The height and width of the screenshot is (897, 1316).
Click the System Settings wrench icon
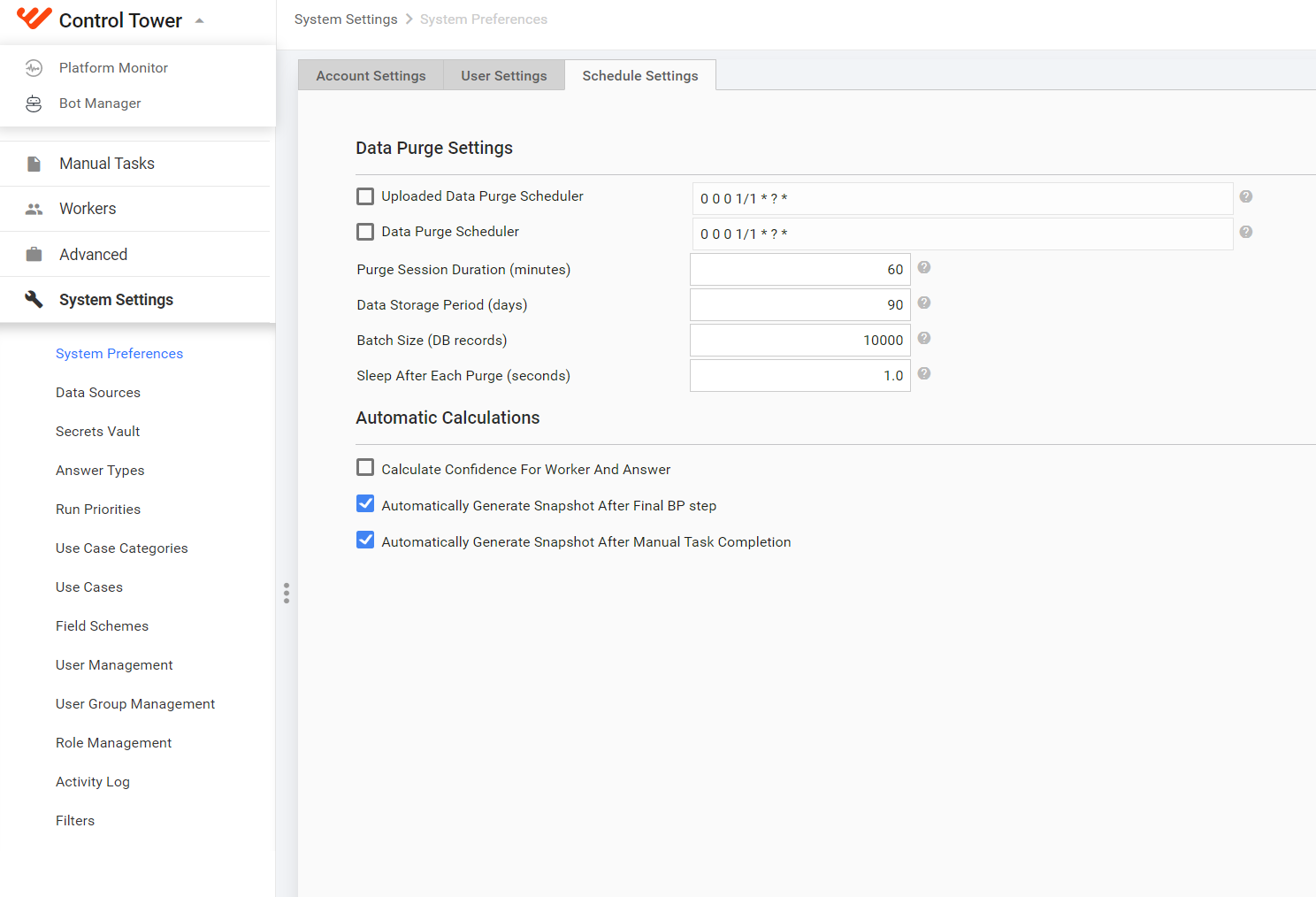coord(34,300)
